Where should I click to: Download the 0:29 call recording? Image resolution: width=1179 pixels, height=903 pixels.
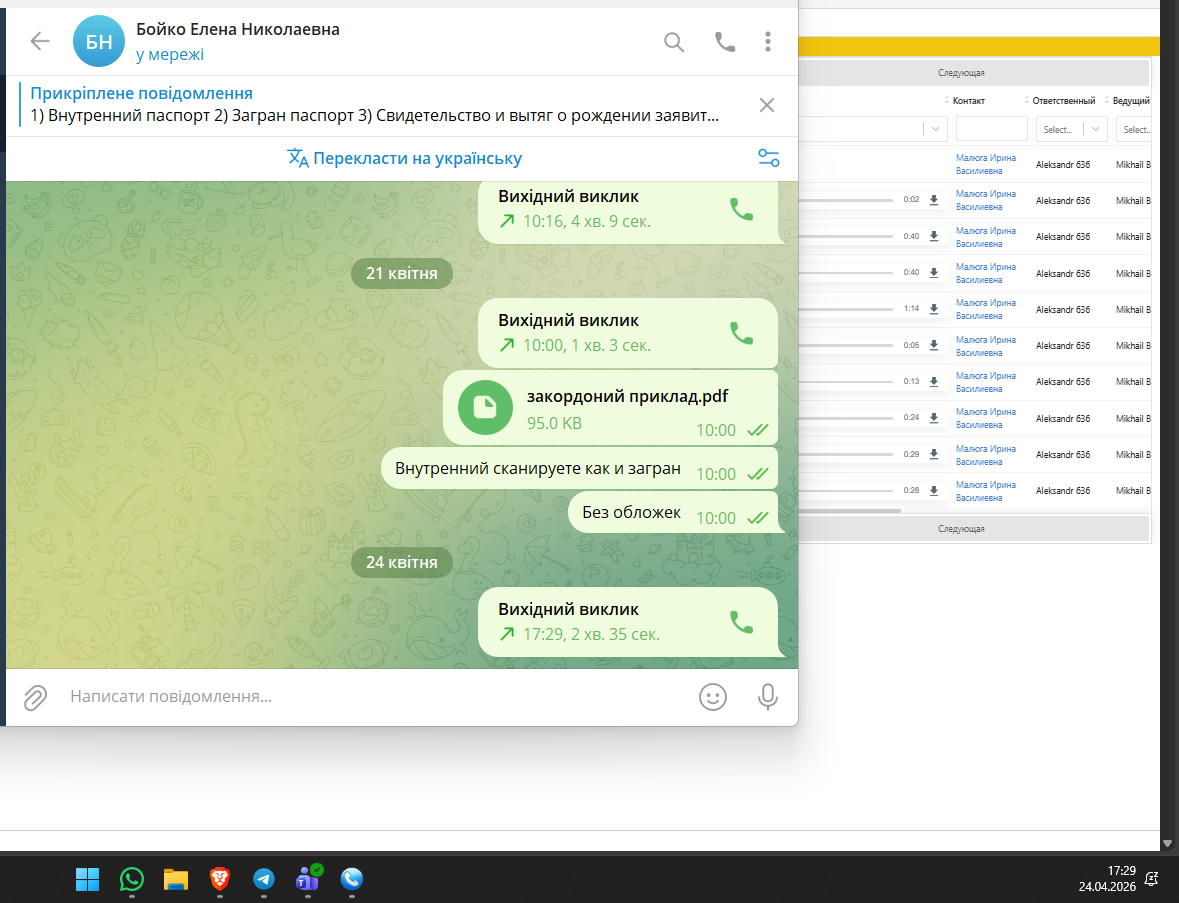(934, 454)
